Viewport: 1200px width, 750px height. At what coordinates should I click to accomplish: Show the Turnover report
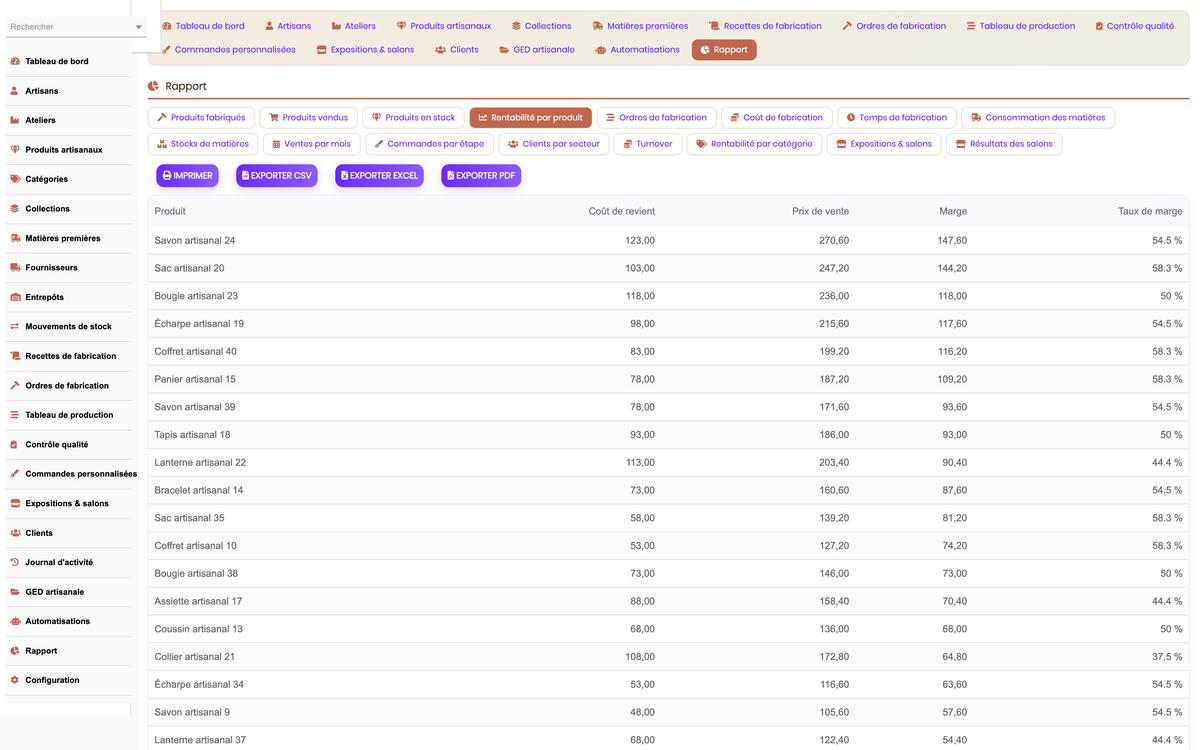(648, 144)
